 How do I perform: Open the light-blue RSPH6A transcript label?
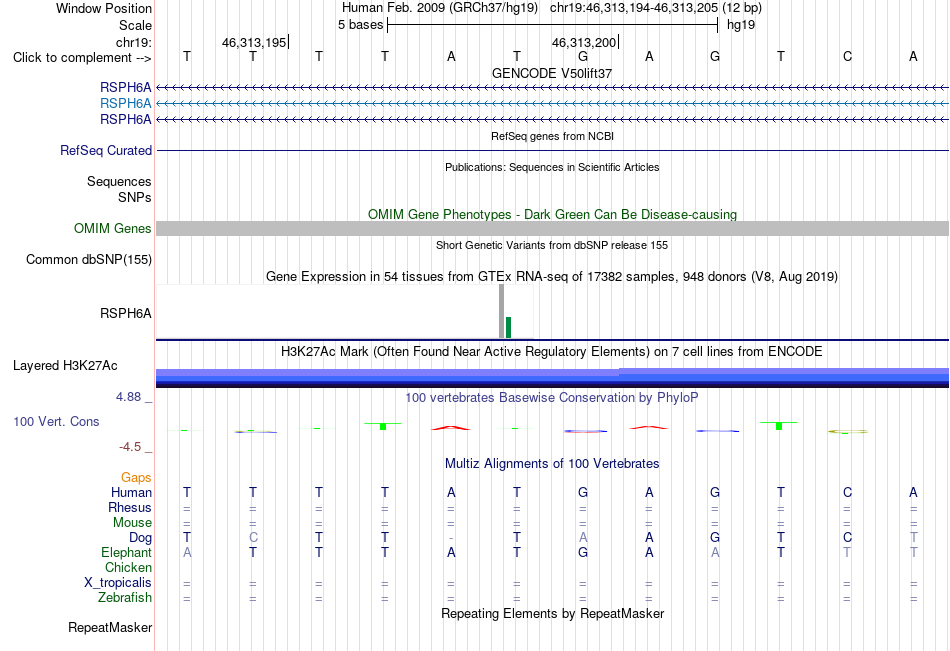[x=125, y=103]
